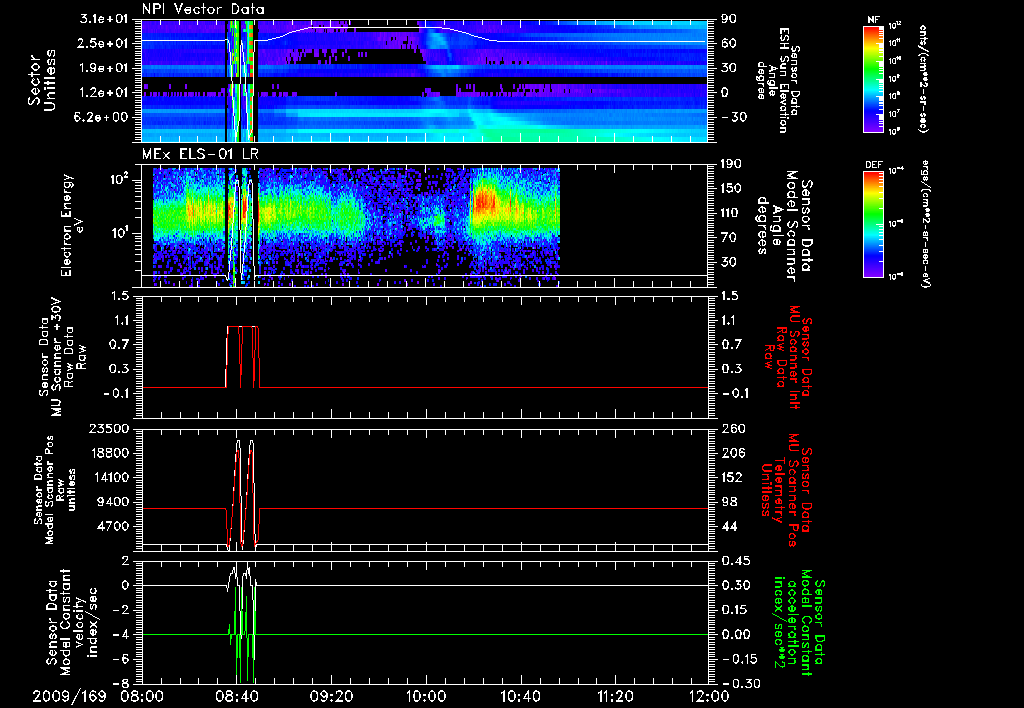The height and width of the screenshot is (708, 1024).
Task: Click the 11:20 time tick label
Action: click(x=615, y=696)
